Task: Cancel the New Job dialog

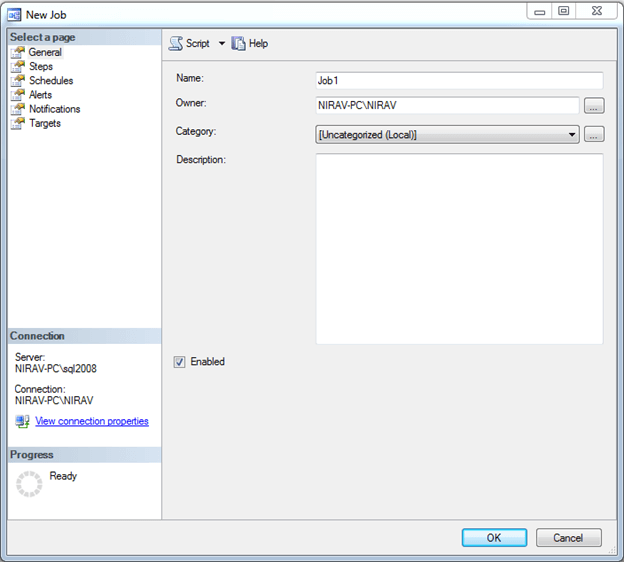Action: click(x=569, y=538)
